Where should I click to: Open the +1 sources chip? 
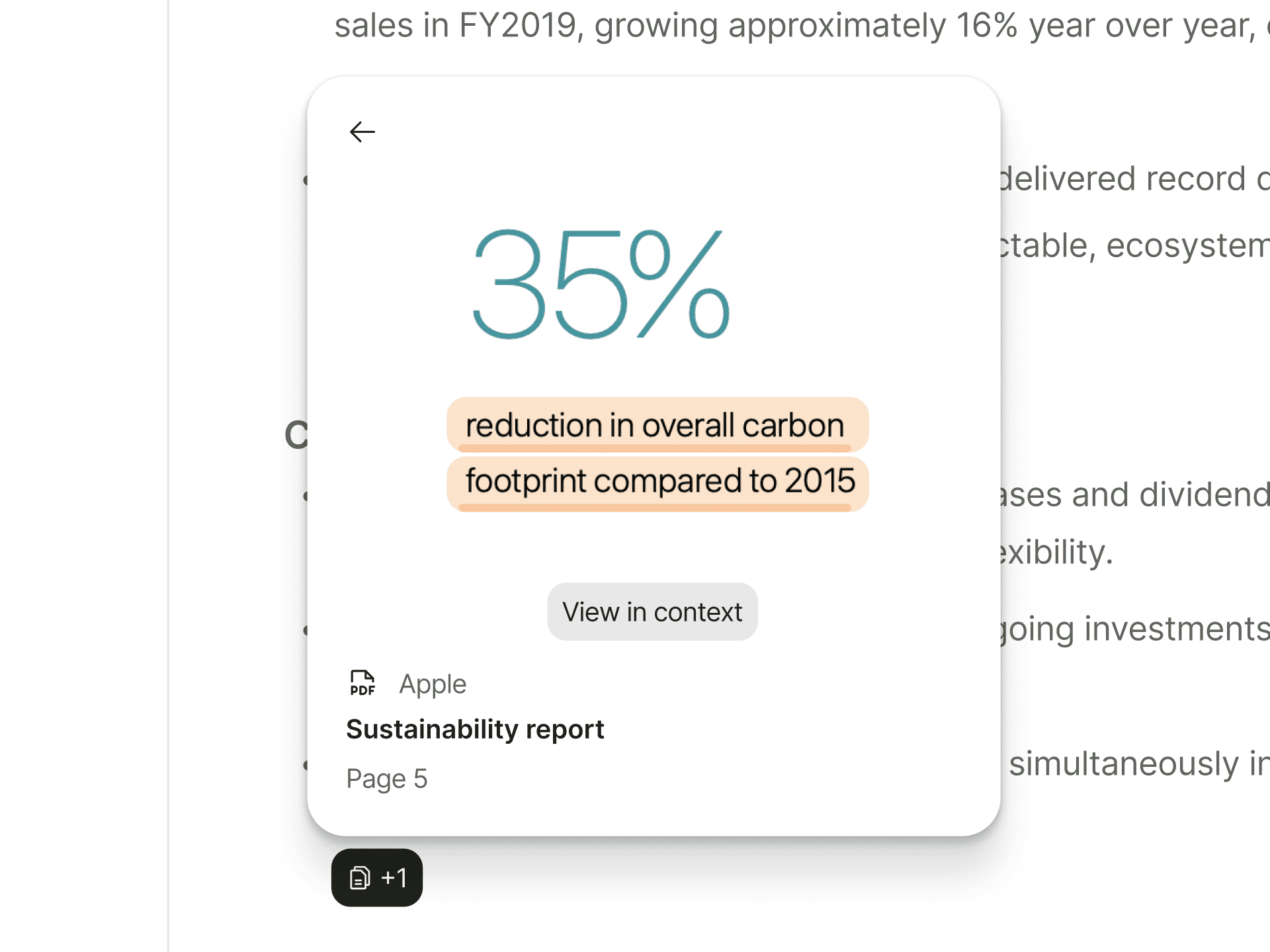point(376,878)
